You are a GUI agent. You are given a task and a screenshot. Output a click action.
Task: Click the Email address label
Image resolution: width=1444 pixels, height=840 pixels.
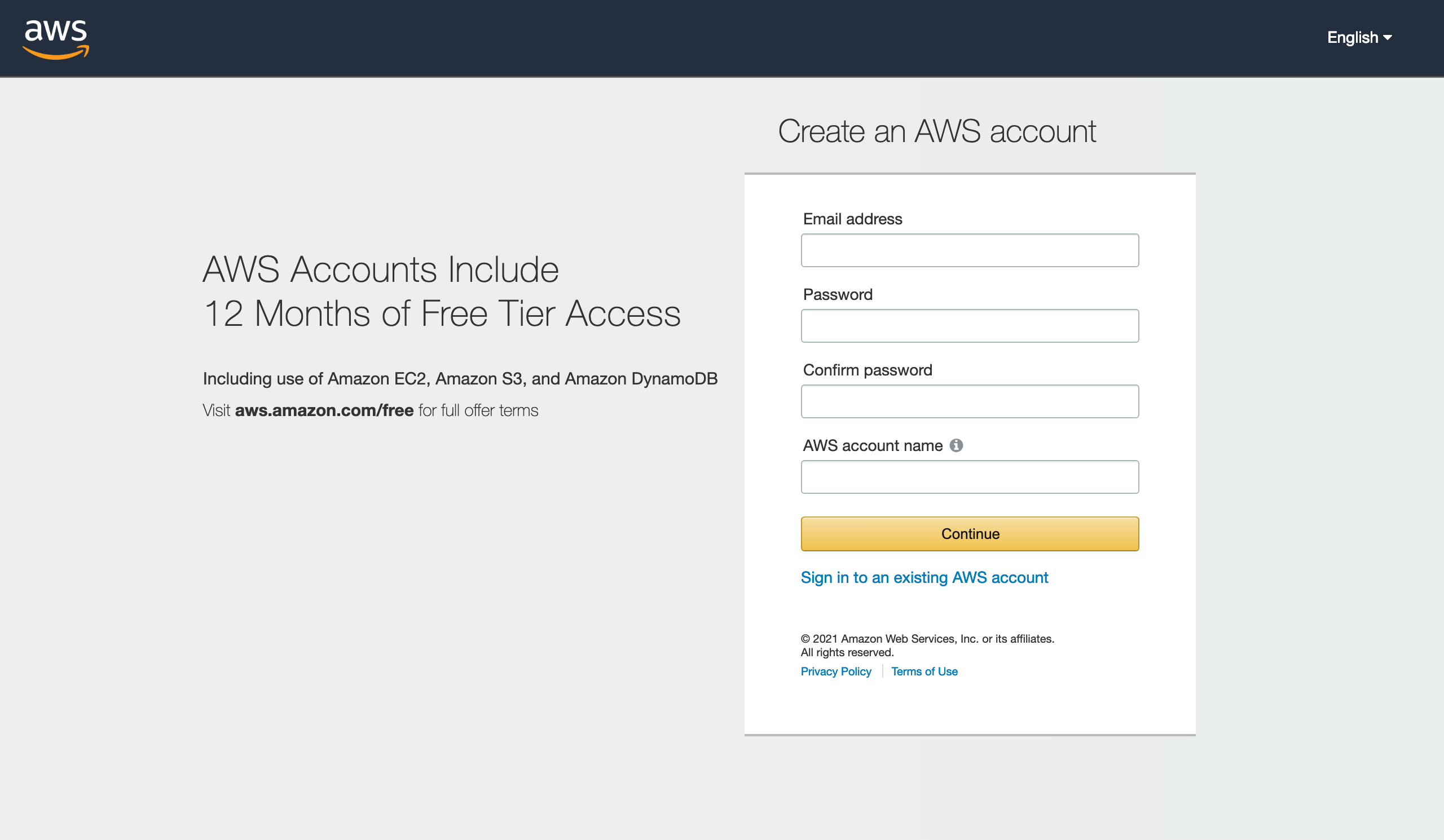(852, 219)
